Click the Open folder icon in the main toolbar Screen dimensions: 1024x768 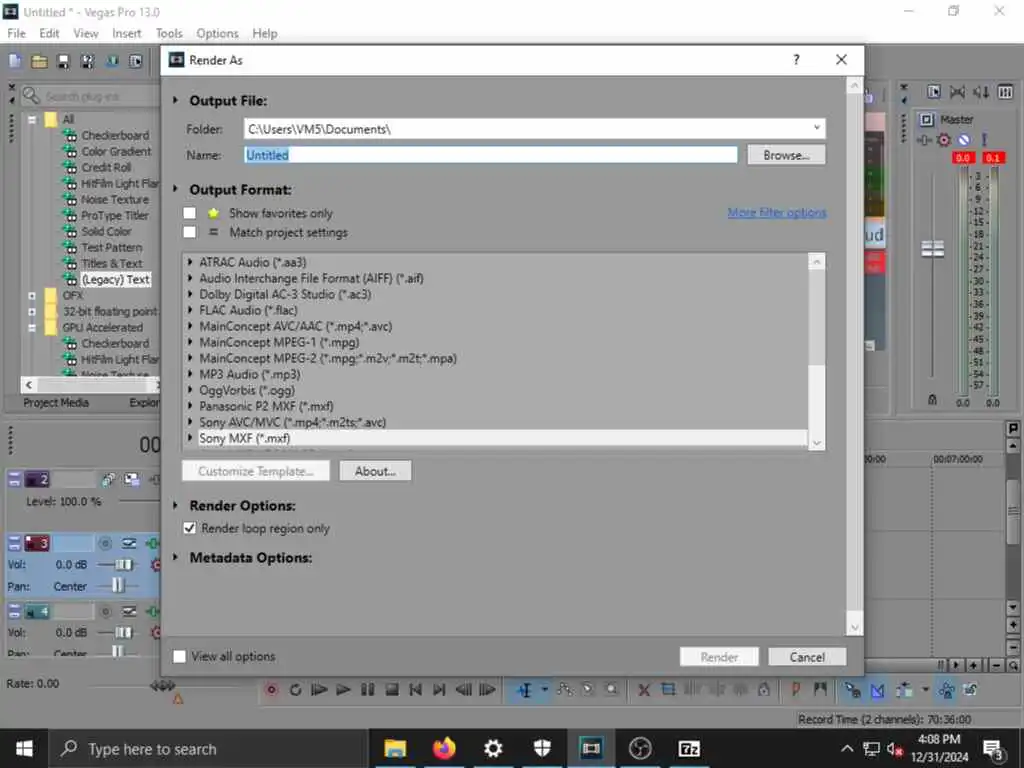click(39, 61)
